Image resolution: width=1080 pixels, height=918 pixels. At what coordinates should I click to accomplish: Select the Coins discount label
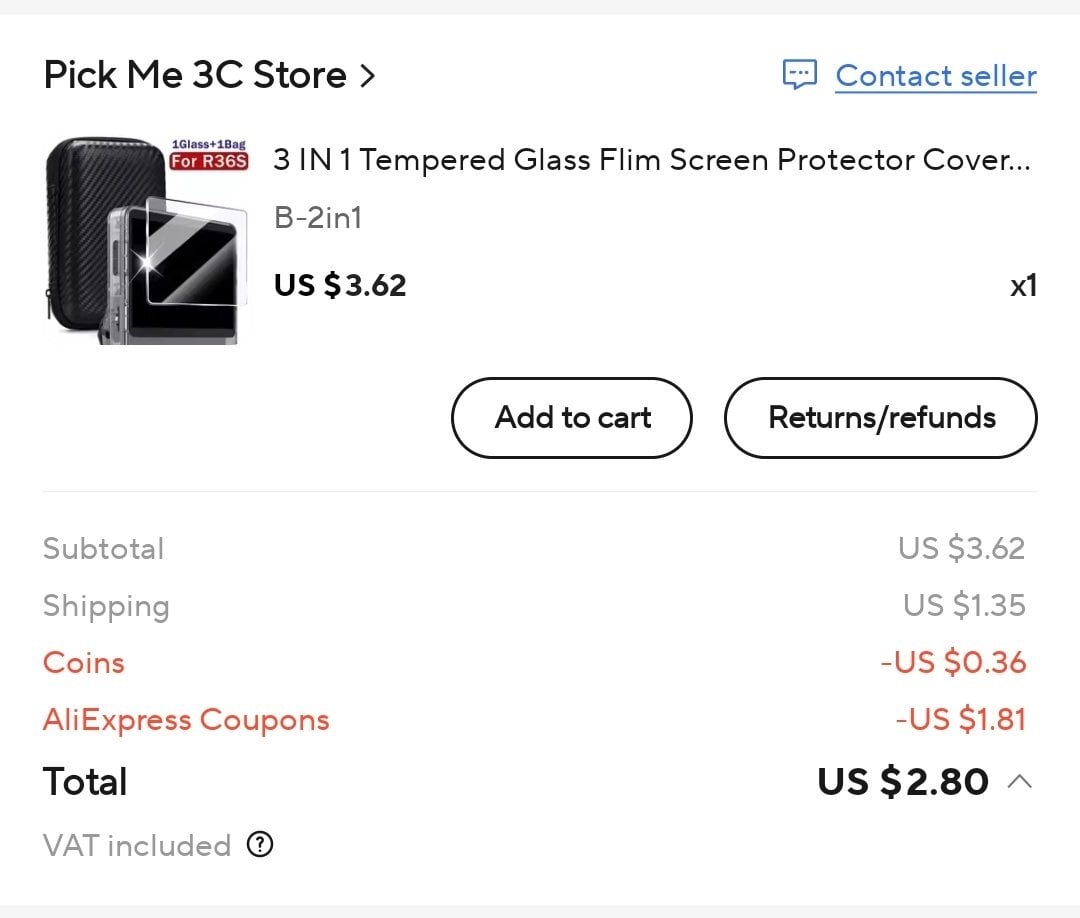click(x=83, y=663)
